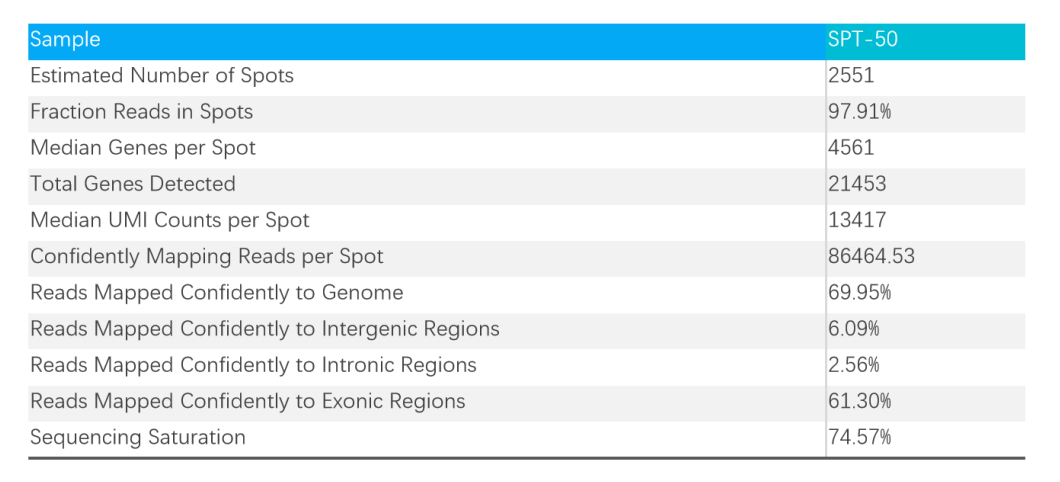Click the "Sample" header cell
This screenshot has height=482, width=1060.
coord(66,40)
